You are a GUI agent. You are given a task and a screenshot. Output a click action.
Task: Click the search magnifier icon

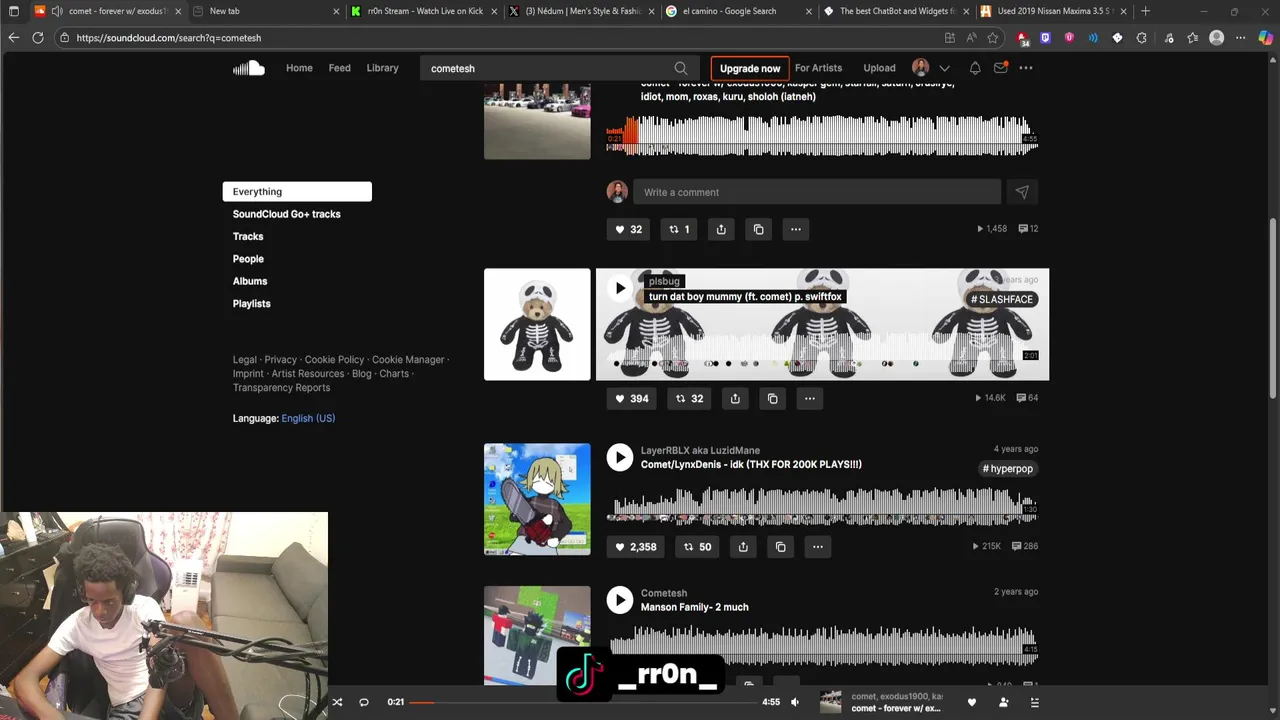pos(681,68)
